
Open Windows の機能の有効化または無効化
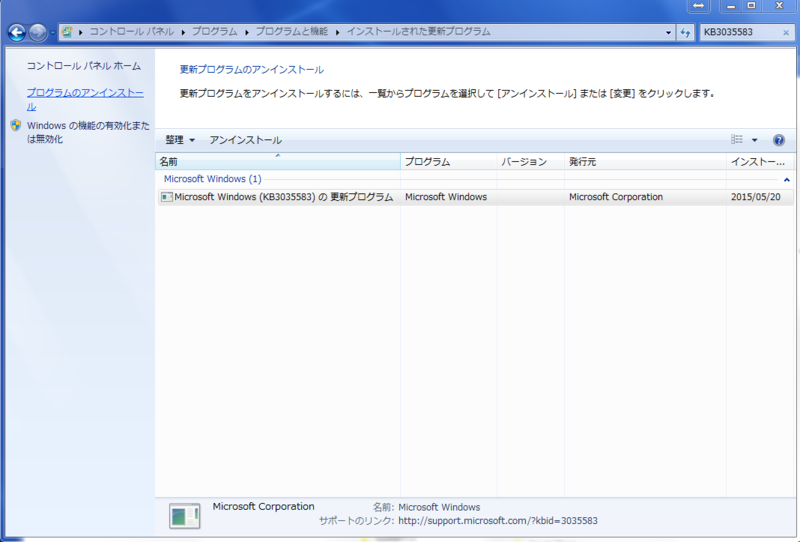[x=88, y=132]
